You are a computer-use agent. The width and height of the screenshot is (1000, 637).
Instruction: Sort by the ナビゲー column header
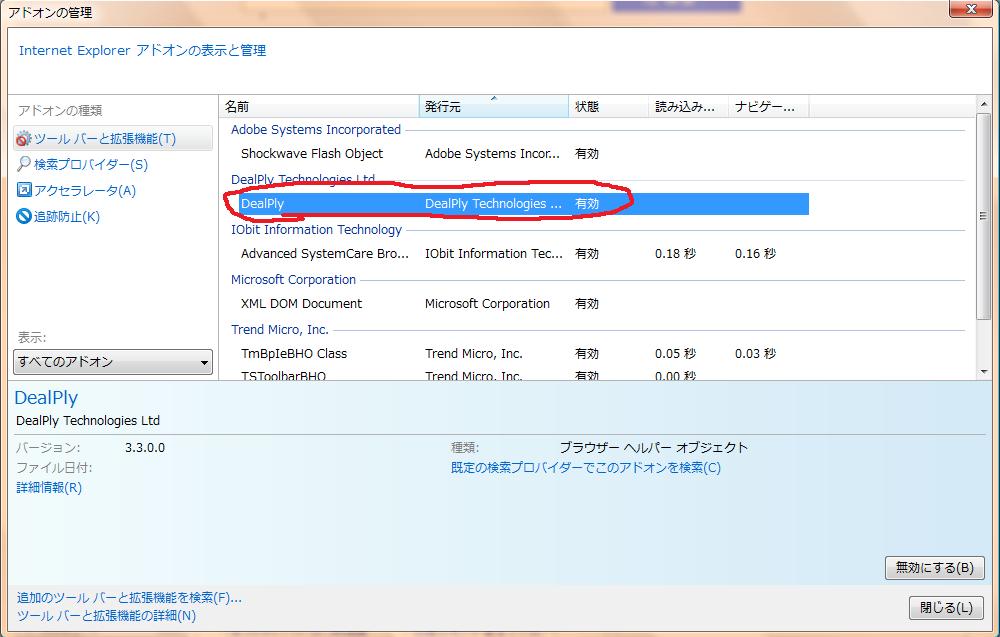[768, 106]
